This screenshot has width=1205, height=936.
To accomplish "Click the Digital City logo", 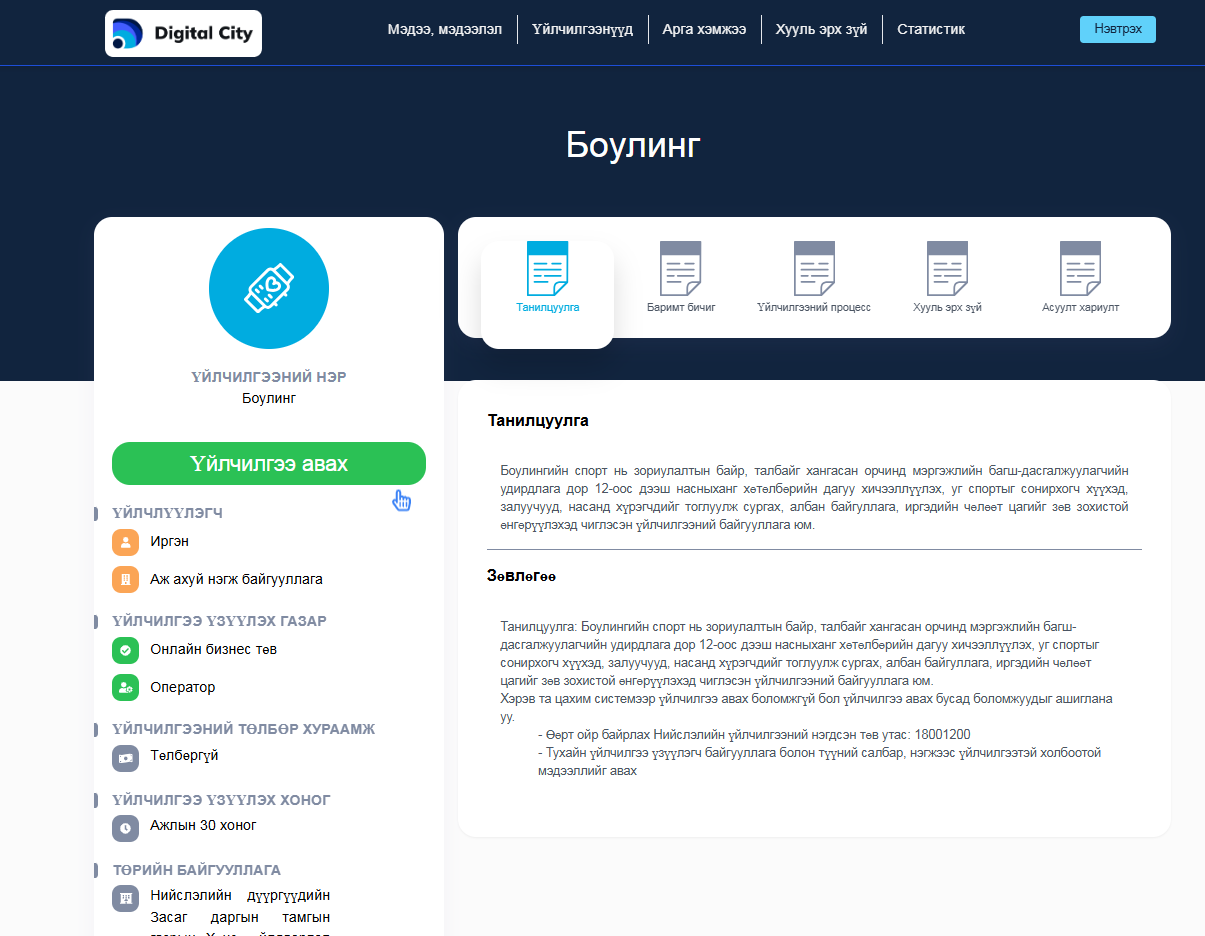I will pyautogui.click(x=183, y=33).
